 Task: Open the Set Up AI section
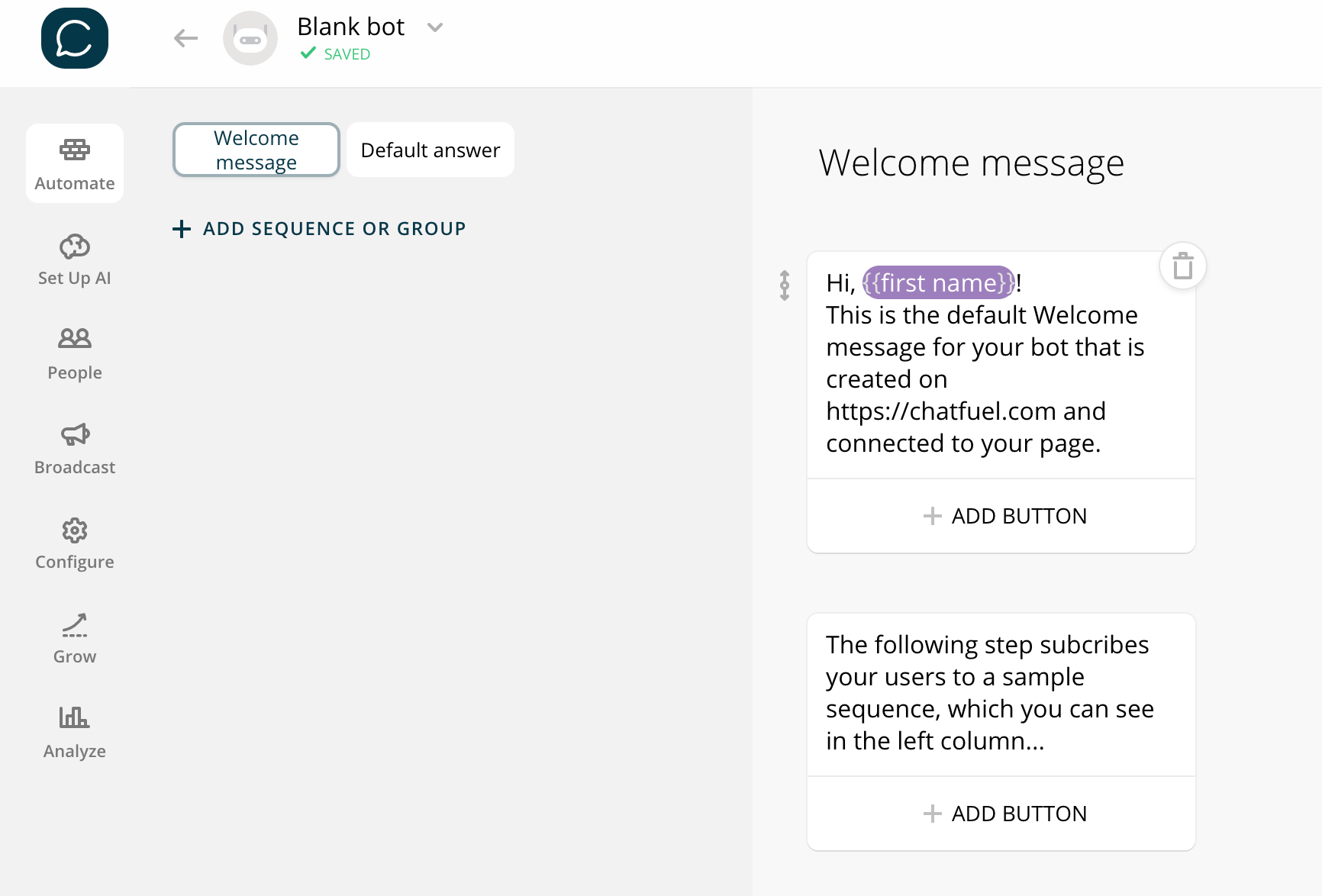[x=75, y=259]
